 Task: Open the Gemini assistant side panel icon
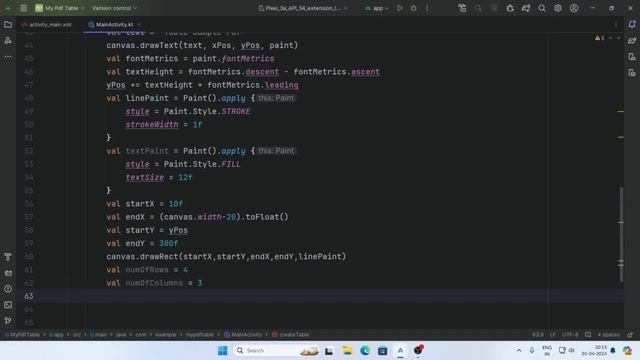[632, 40]
